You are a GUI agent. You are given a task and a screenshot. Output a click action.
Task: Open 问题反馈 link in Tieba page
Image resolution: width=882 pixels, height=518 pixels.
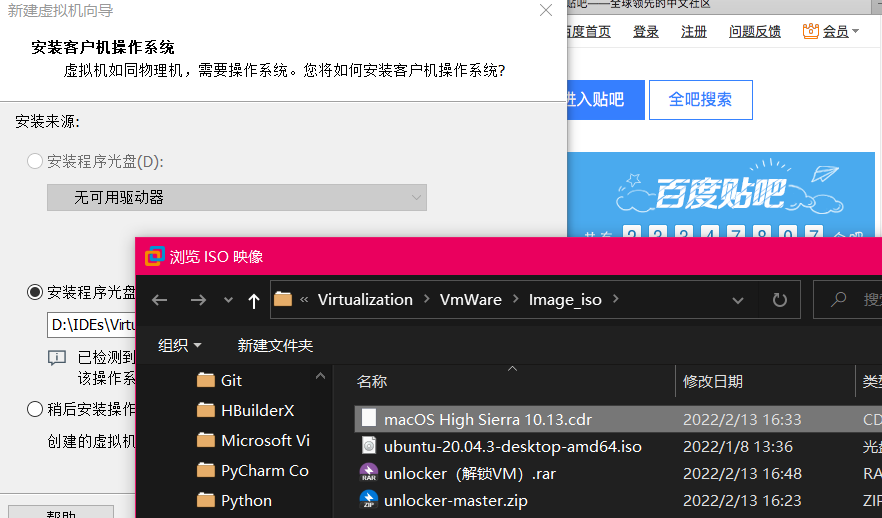click(x=754, y=31)
